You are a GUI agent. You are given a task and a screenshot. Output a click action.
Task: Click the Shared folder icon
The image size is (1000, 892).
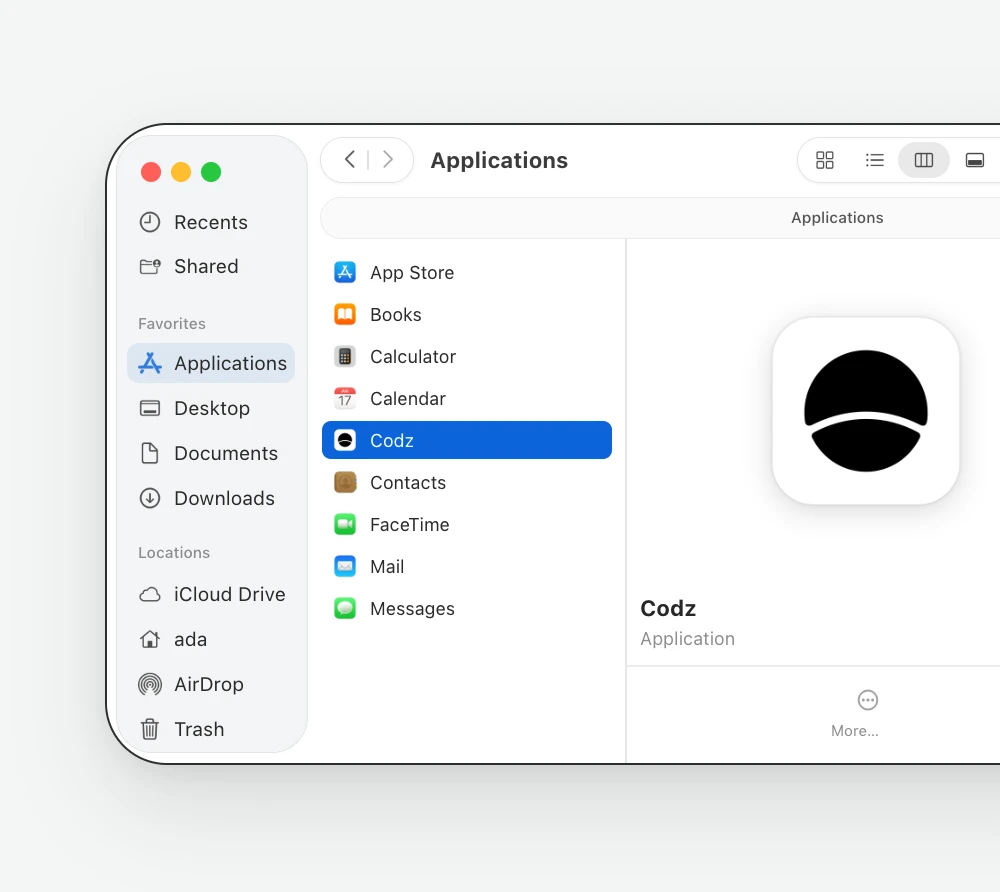tap(150, 266)
